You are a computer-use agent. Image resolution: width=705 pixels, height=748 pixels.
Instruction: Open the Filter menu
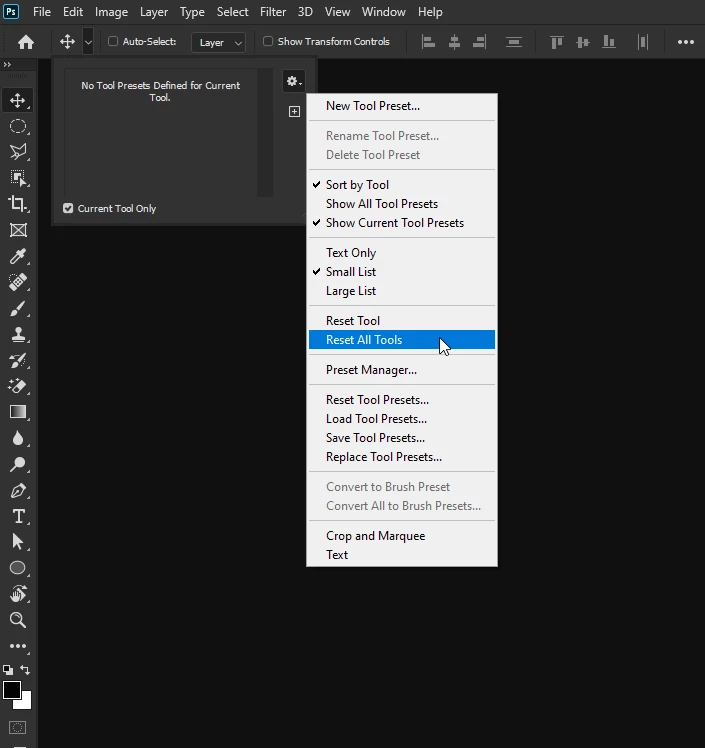(x=273, y=12)
